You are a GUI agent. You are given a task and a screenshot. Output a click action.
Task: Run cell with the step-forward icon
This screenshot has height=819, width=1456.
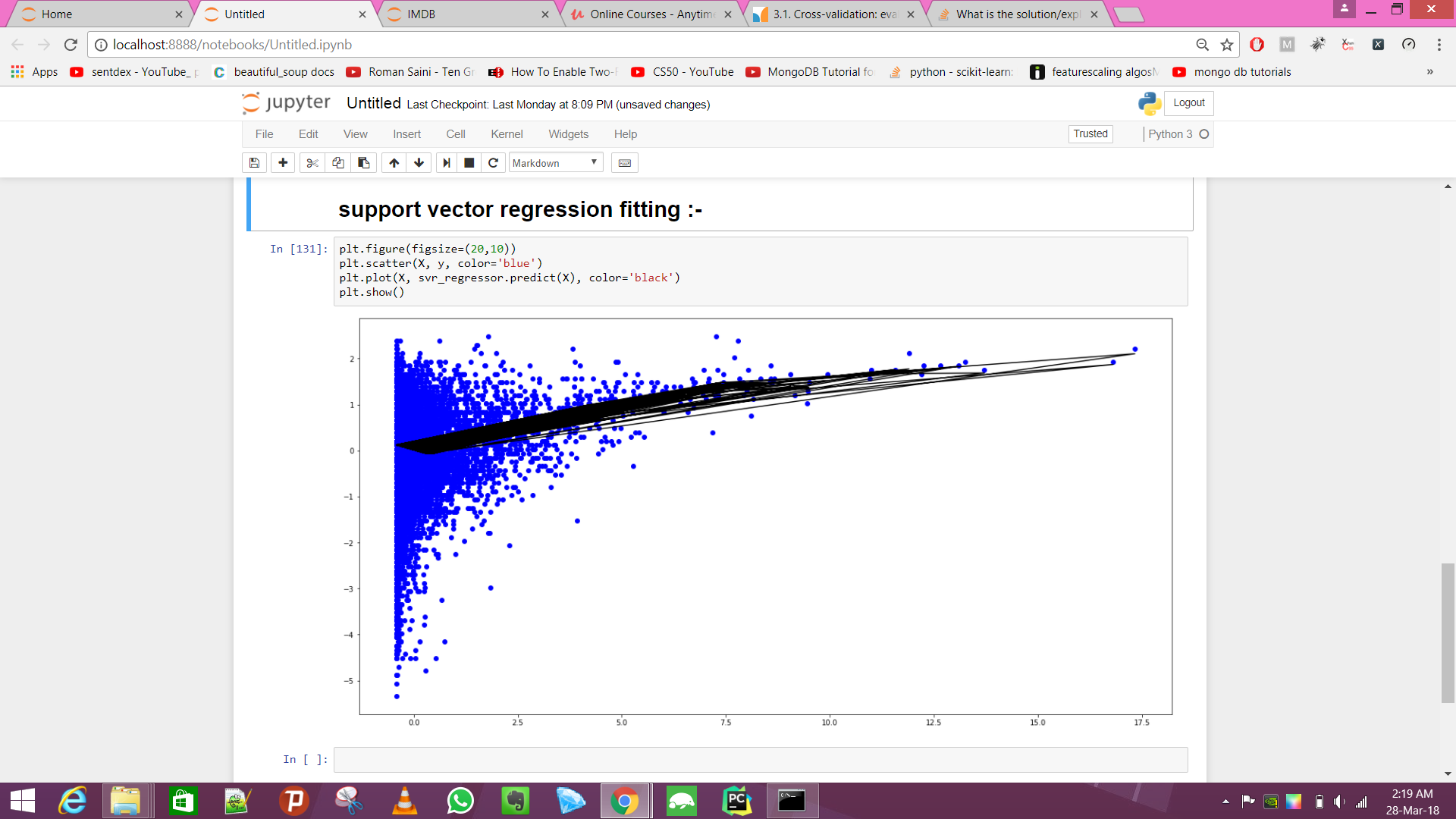[446, 163]
